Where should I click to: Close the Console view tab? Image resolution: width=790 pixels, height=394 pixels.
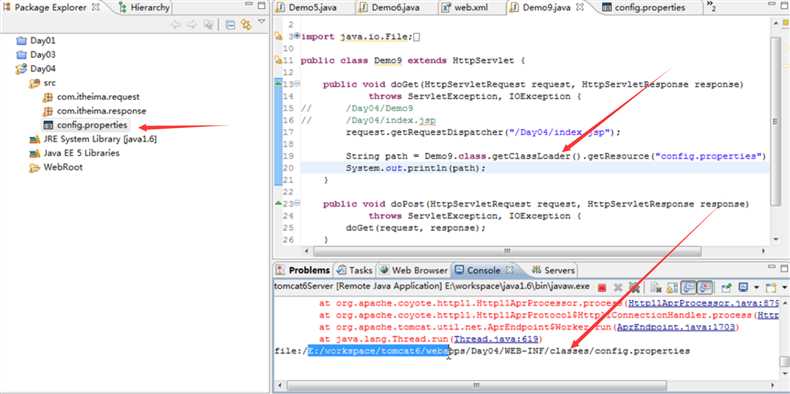(x=509, y=270)
